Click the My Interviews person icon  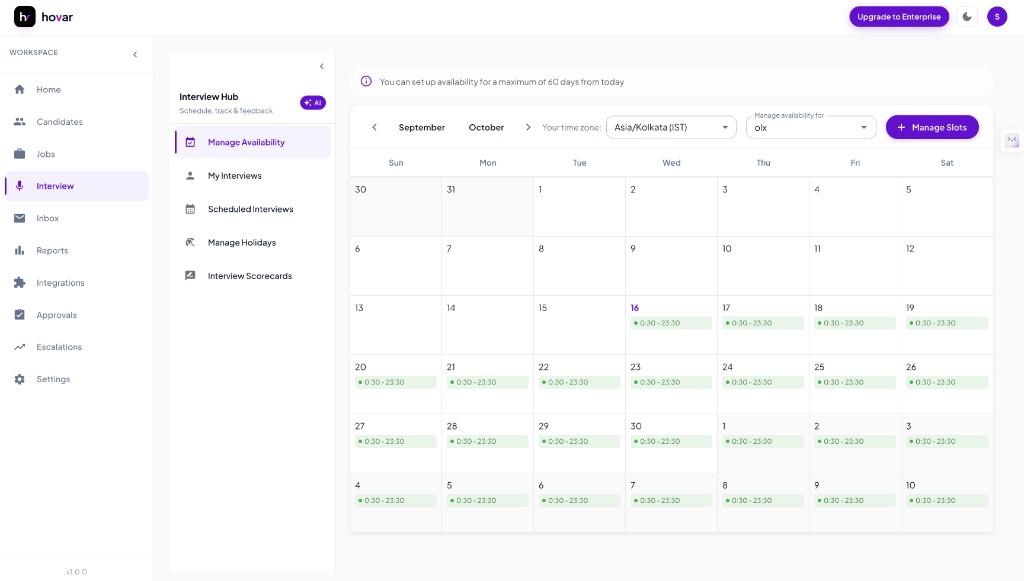point(190,176)
